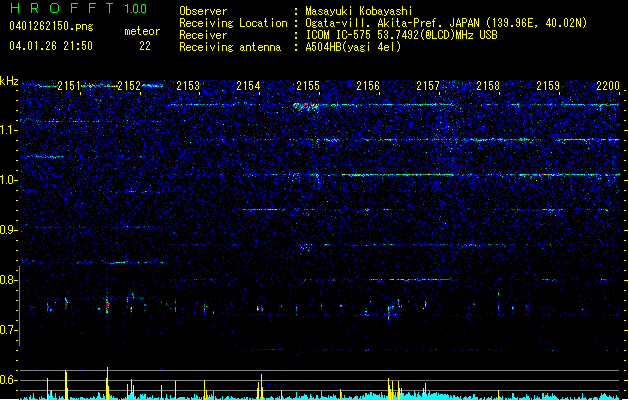Click the 2155 time marker
The height and width of the screenshot is (400, 629).
point(308,86)
